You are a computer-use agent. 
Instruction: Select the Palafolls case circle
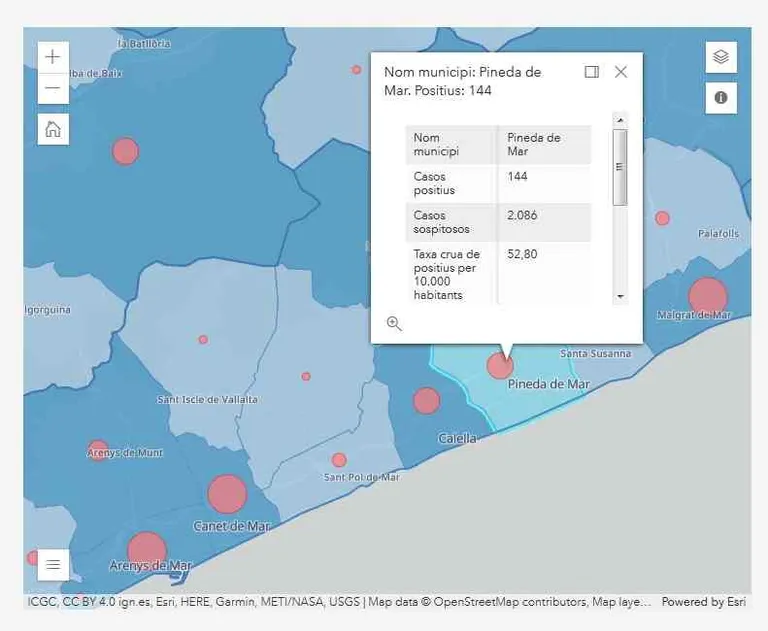tap(662, 218)
